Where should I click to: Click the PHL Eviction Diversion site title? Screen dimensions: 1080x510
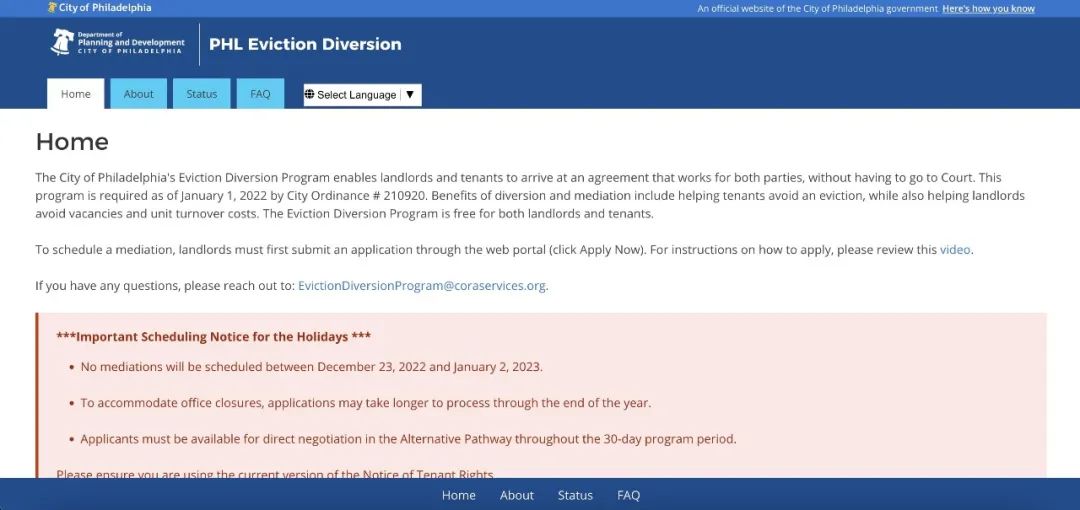point(305,44)
